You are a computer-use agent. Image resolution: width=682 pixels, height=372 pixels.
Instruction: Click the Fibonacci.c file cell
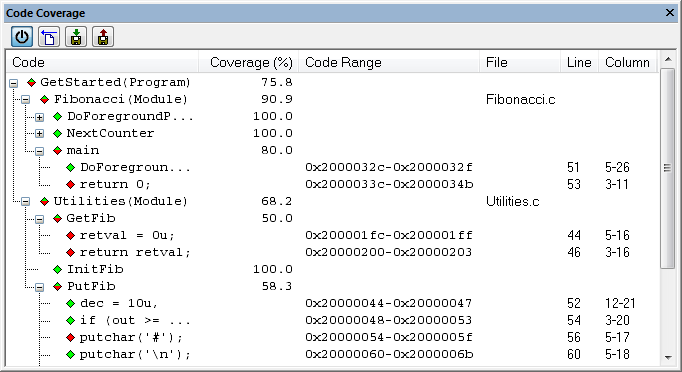click(x=521, y=100)
